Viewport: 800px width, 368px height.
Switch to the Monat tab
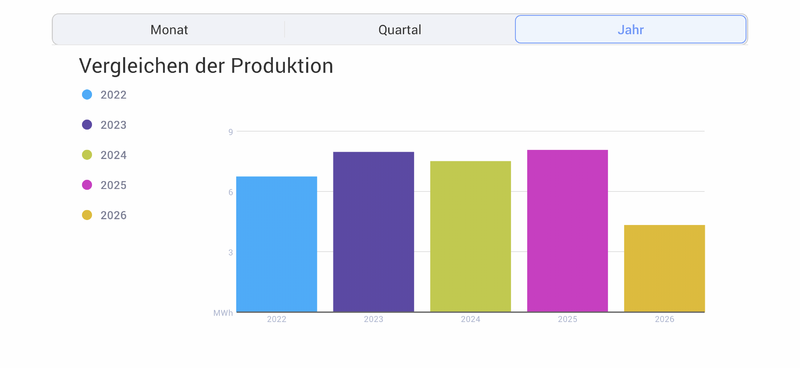(169, 30)
